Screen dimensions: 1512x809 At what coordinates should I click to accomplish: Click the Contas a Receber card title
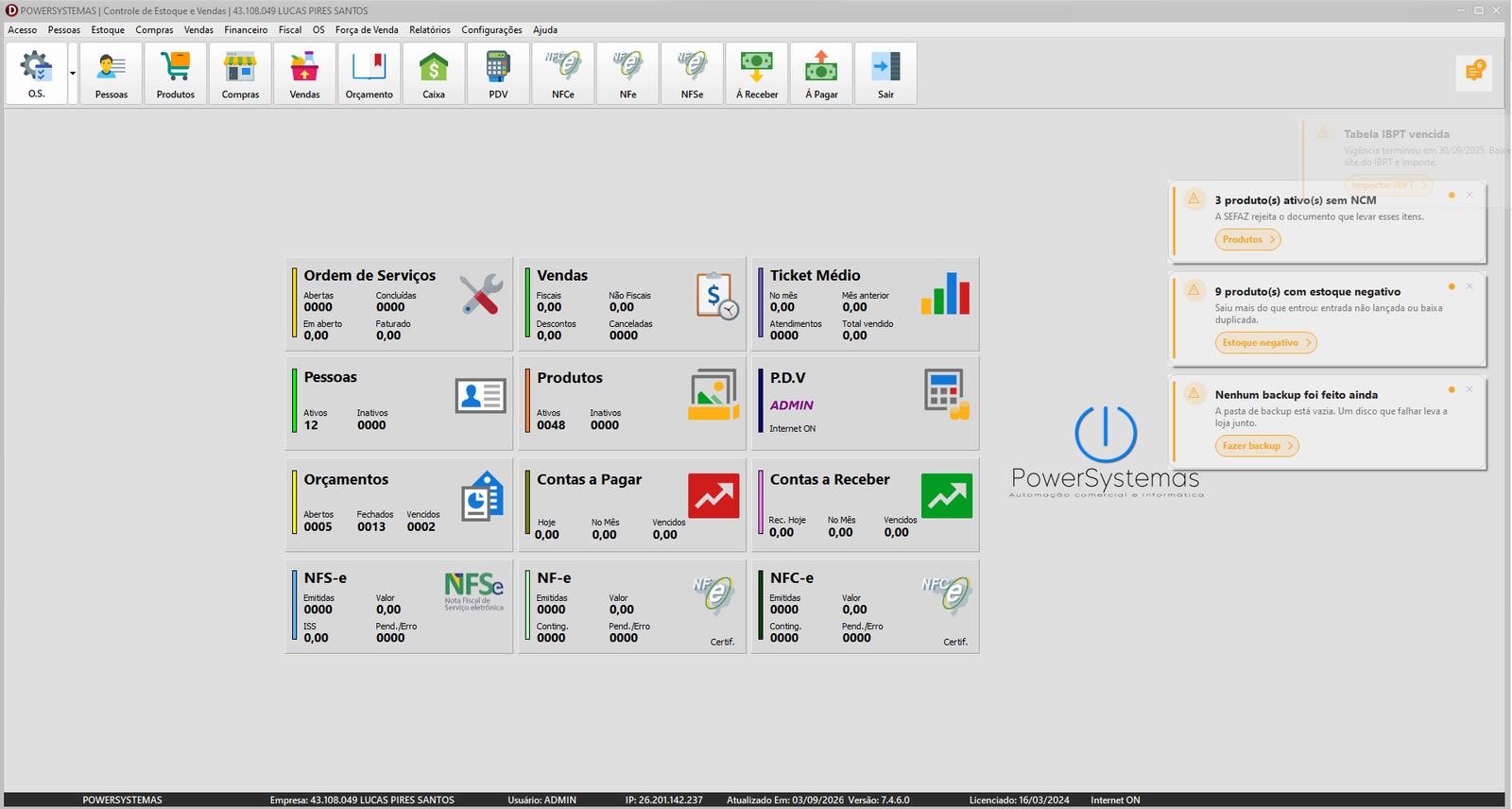coord(830,479)
